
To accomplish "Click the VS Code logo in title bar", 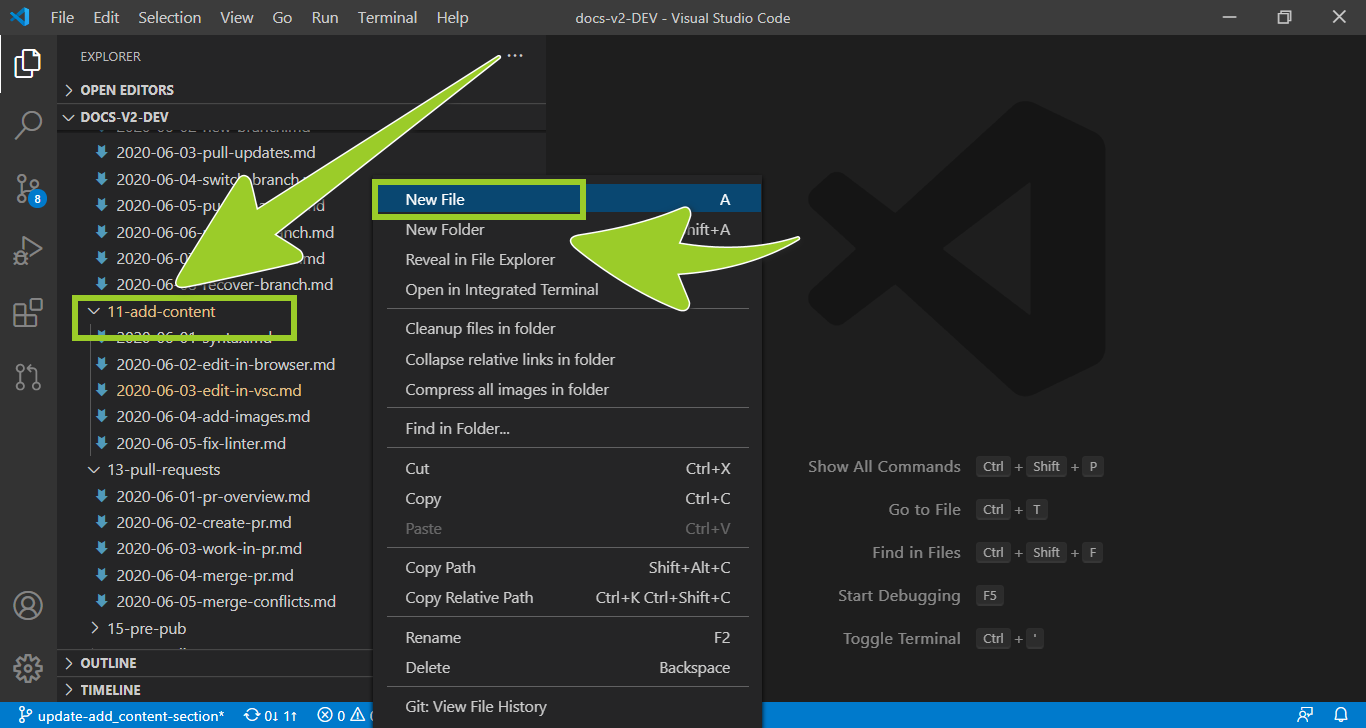I will (x=19, y=17).
